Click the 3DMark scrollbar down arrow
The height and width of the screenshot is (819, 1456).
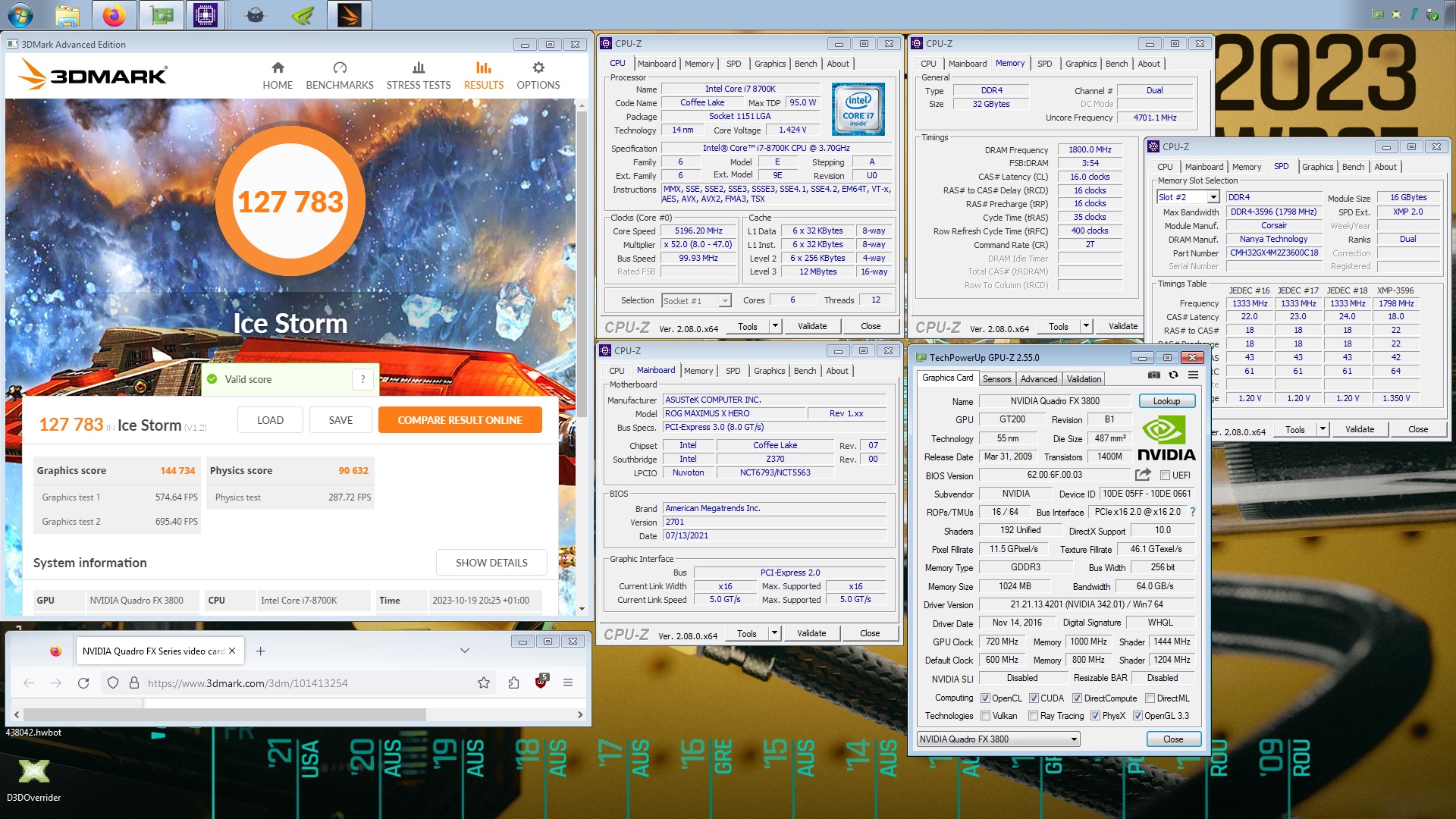(x=582, y=609)
